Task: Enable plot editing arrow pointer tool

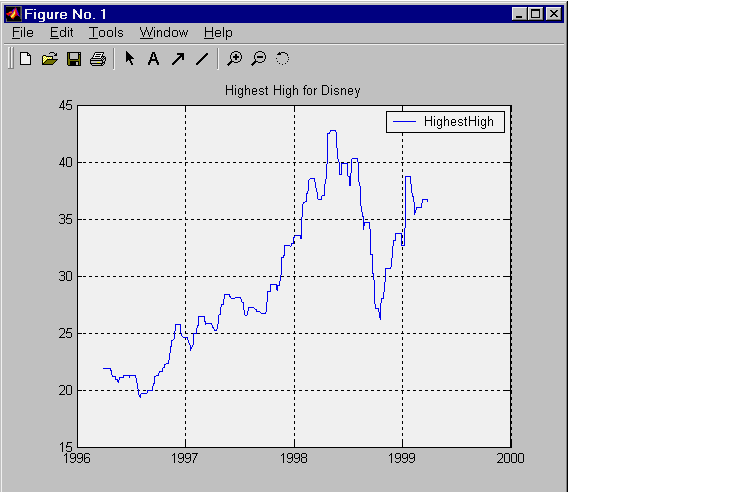Action: pyautogui.click(x=129, y=58)
